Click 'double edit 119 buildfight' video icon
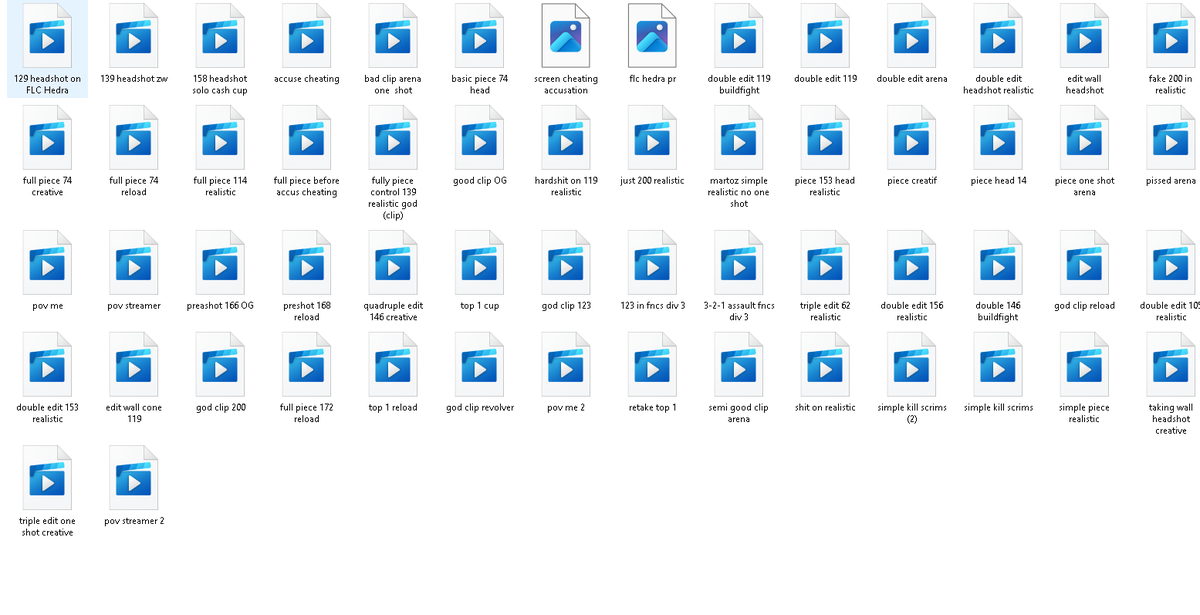The image size is (1200, 615). tap(739, 37)
